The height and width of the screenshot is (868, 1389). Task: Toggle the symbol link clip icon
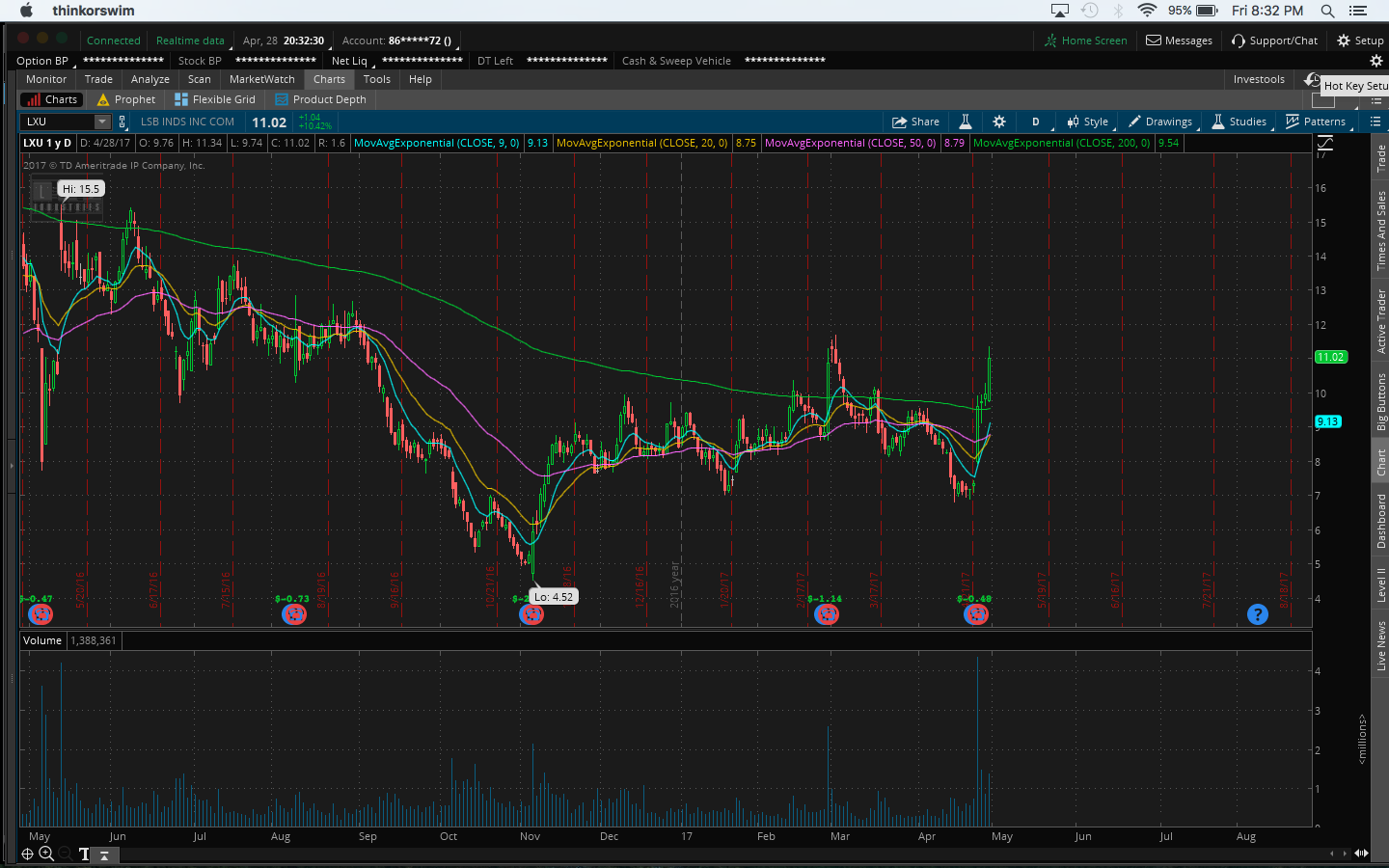point(123,122)
